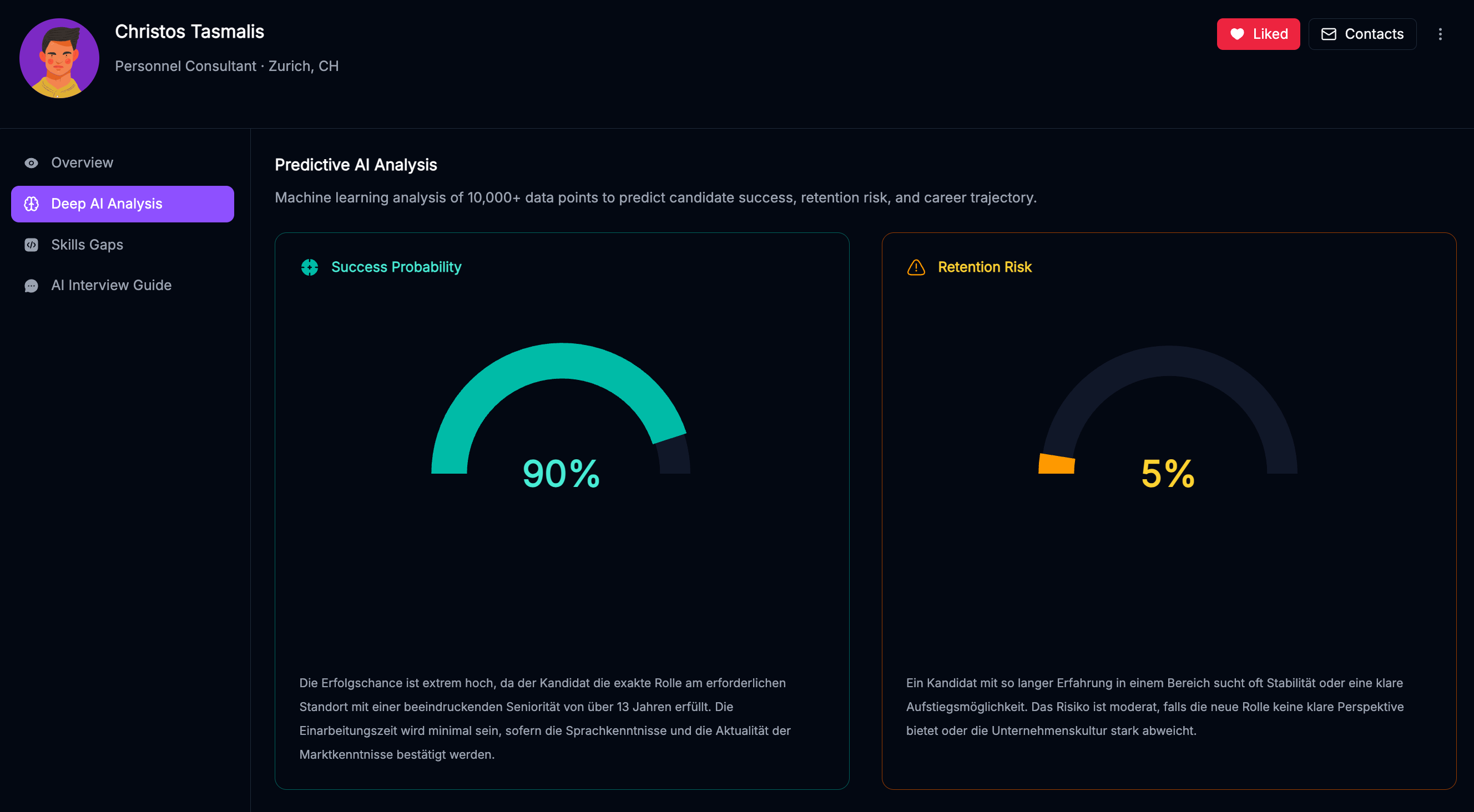1474x812 pixels.
Task: Click the warning triangle icon for Retention Risk
Action: coord(916,267)
